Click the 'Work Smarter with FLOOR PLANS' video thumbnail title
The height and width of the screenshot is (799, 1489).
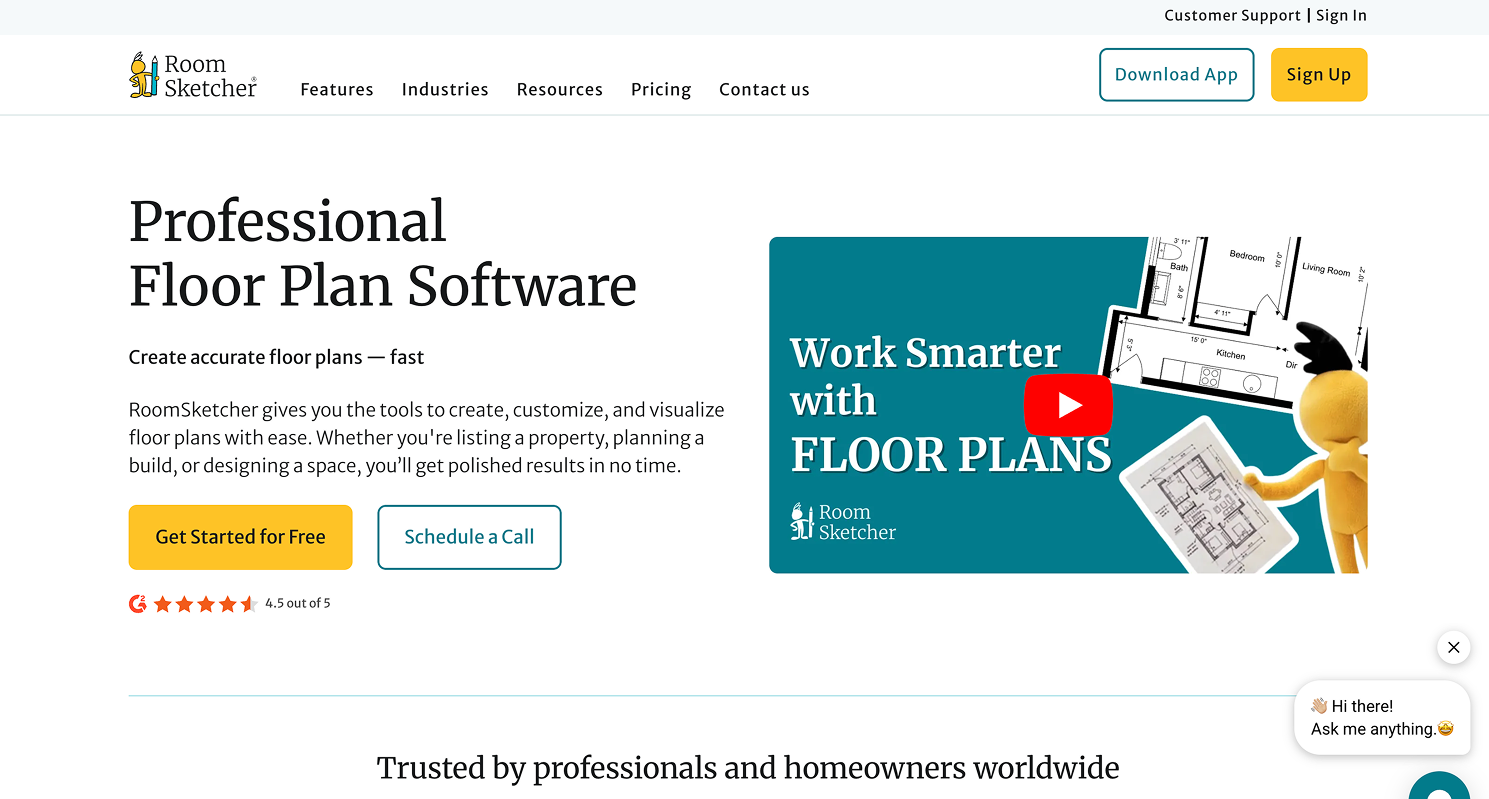click(x=950, y=403)
